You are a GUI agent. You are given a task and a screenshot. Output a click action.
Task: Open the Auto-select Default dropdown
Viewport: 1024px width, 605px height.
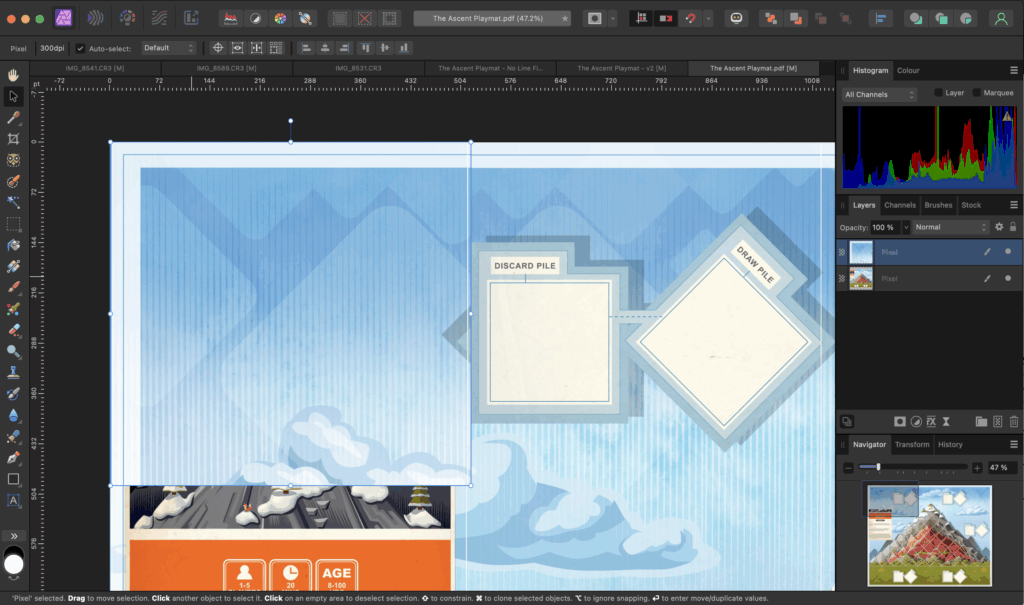click(x=168, y=48)
